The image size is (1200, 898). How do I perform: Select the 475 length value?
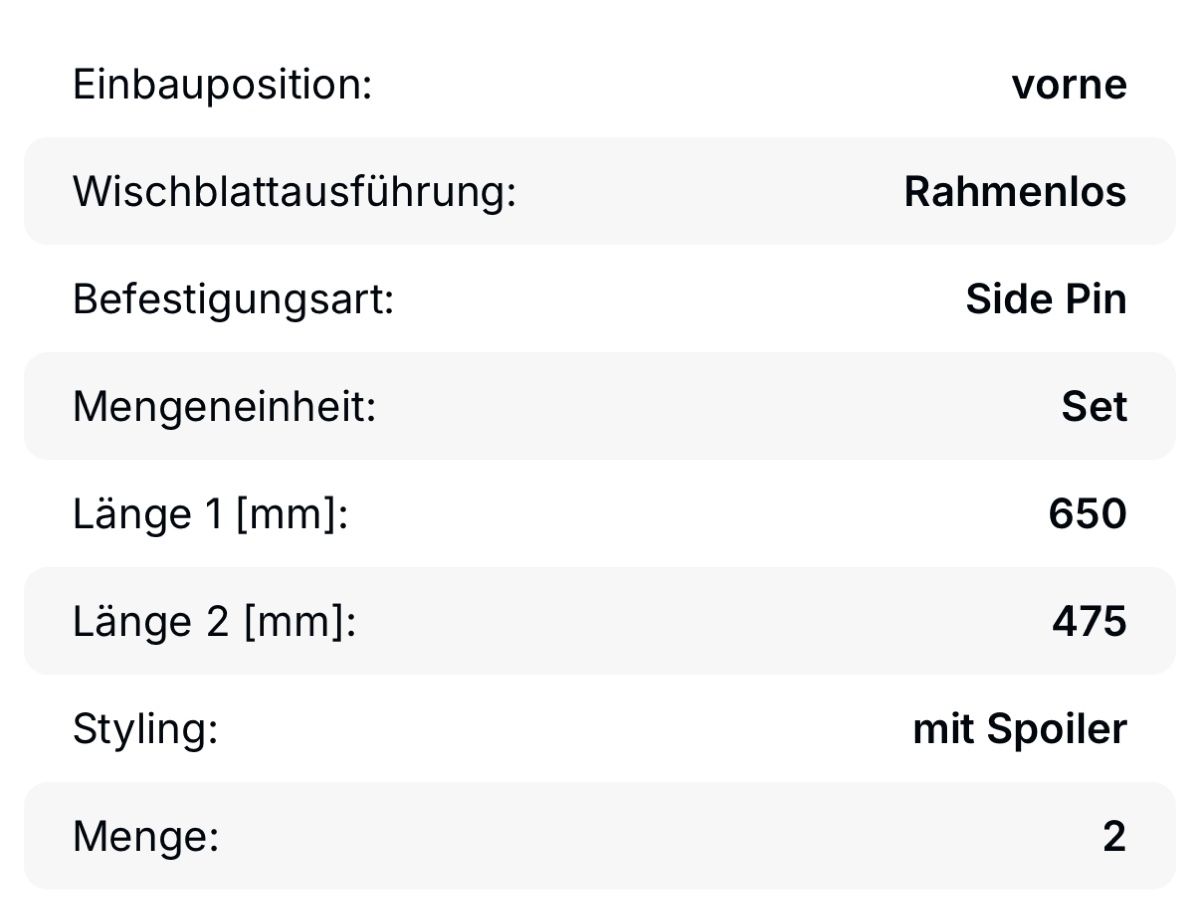click(1088, 622)
